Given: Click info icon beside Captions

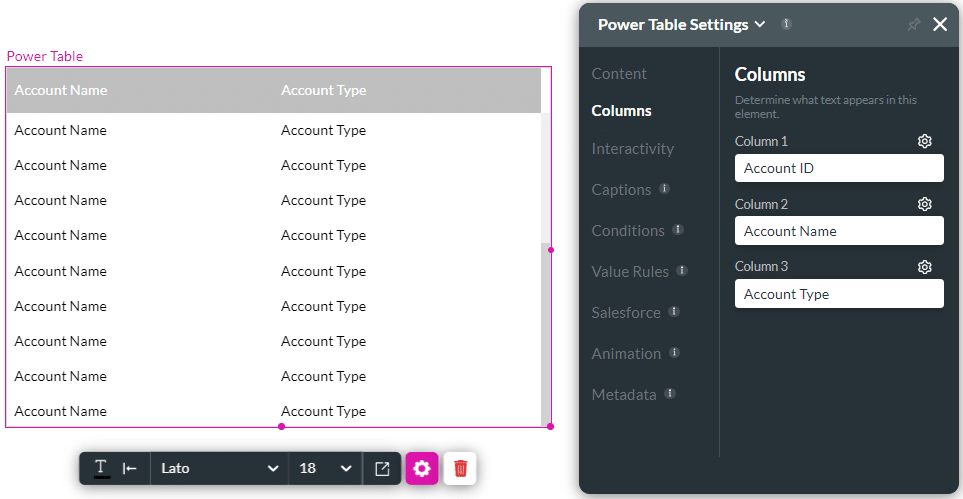Looking at the screenshot, I should click(x=665, y=189).
